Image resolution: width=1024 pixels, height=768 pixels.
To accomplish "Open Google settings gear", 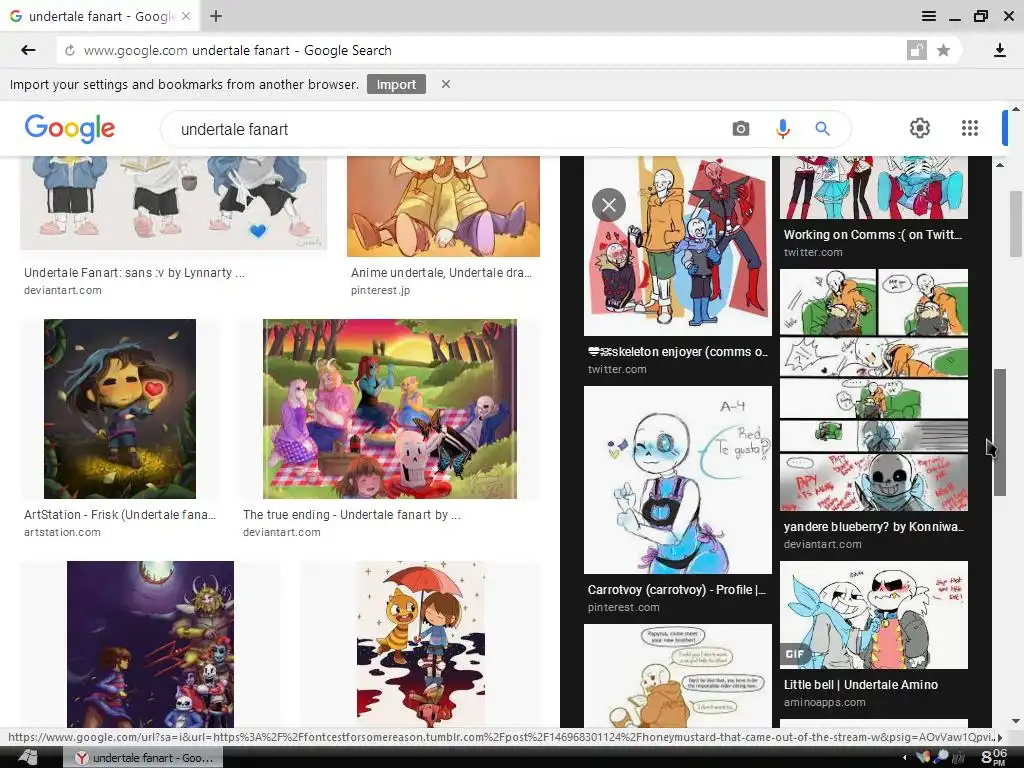I will [920, 128].
